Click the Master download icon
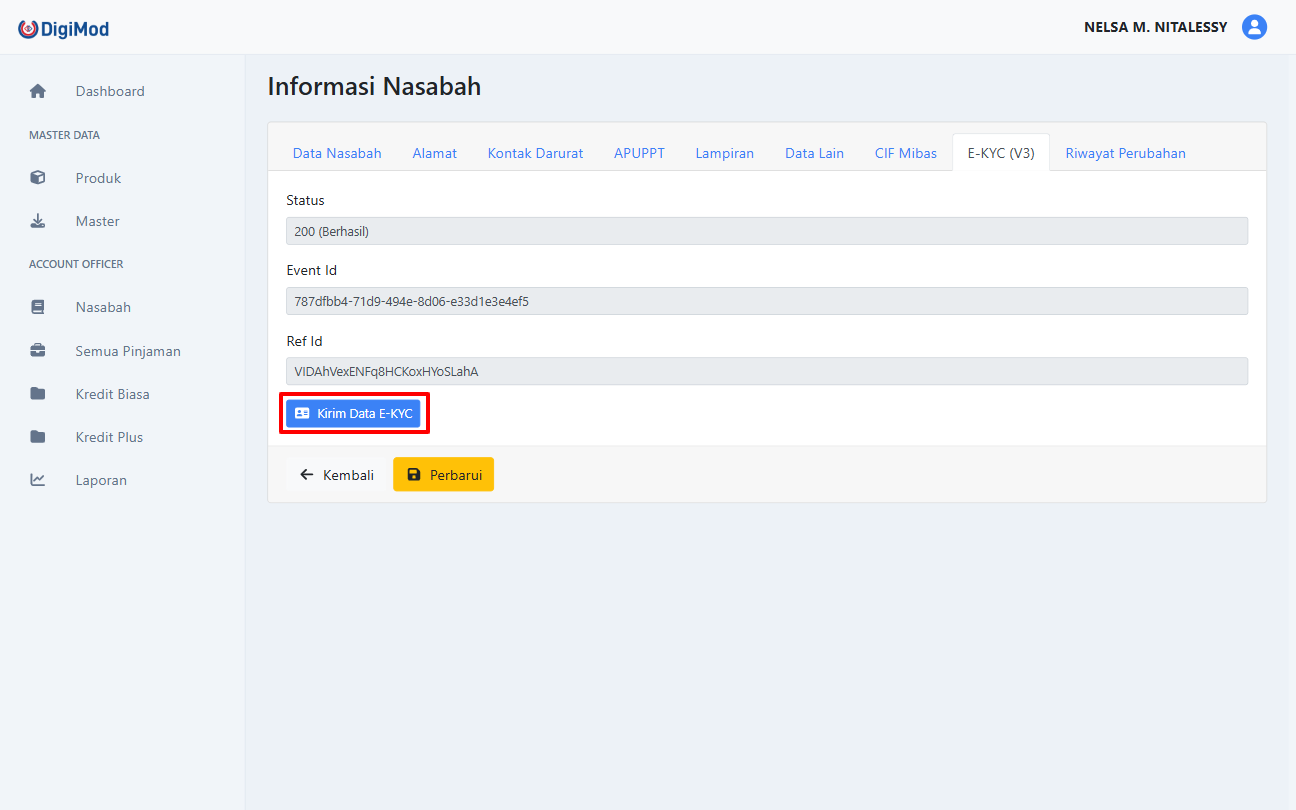Screen dimensions: 1296x810 click(x=38, y=221)
